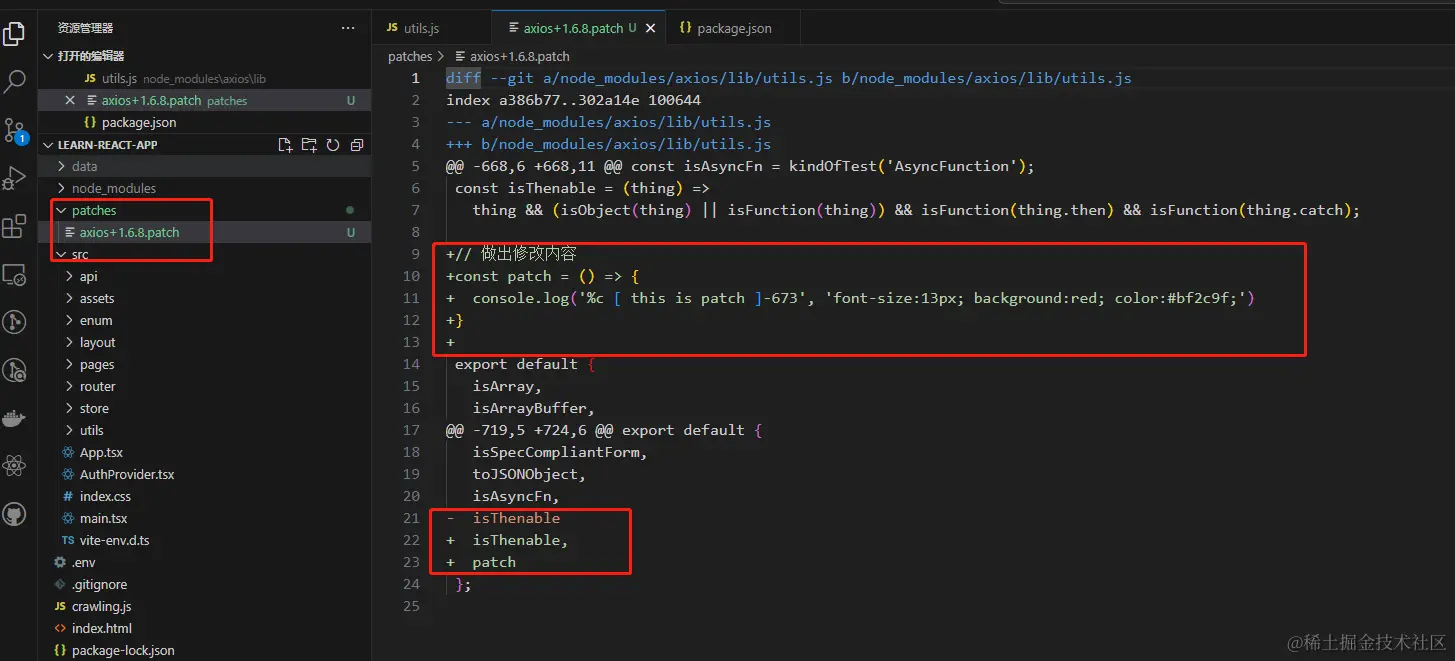The width and height of the screenshot is (1455, 661).
Task: Open the Git Graph activity bar icon
Action: click(x=14, y=322)
